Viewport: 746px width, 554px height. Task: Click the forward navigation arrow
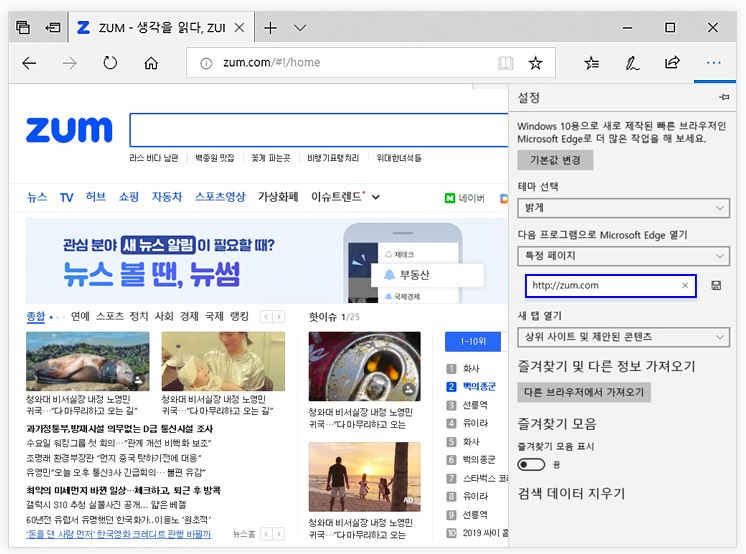[x=69, y=63]
